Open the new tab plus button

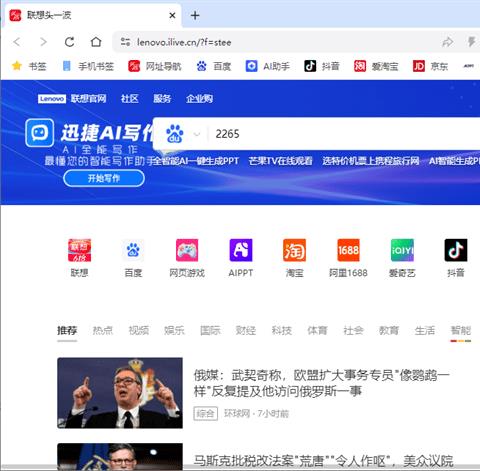195,15
